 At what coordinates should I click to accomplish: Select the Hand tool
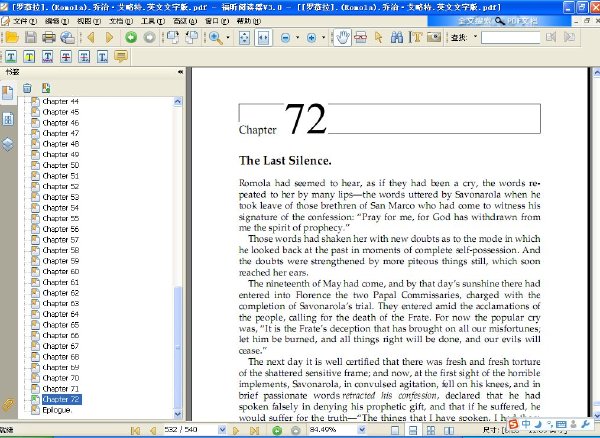coord(342,37)
